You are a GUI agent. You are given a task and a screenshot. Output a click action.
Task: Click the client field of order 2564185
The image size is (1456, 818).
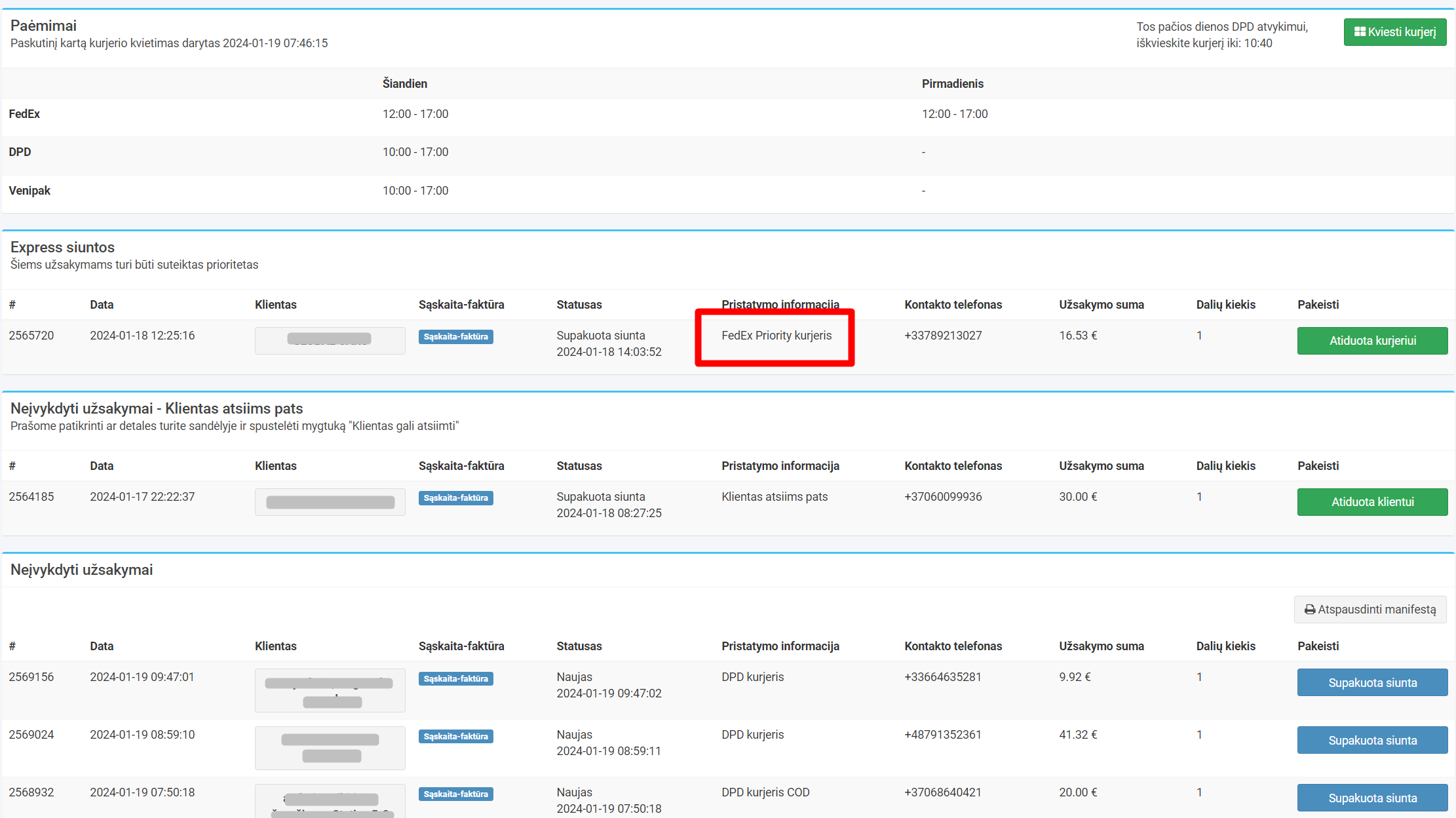pos(330,502)
